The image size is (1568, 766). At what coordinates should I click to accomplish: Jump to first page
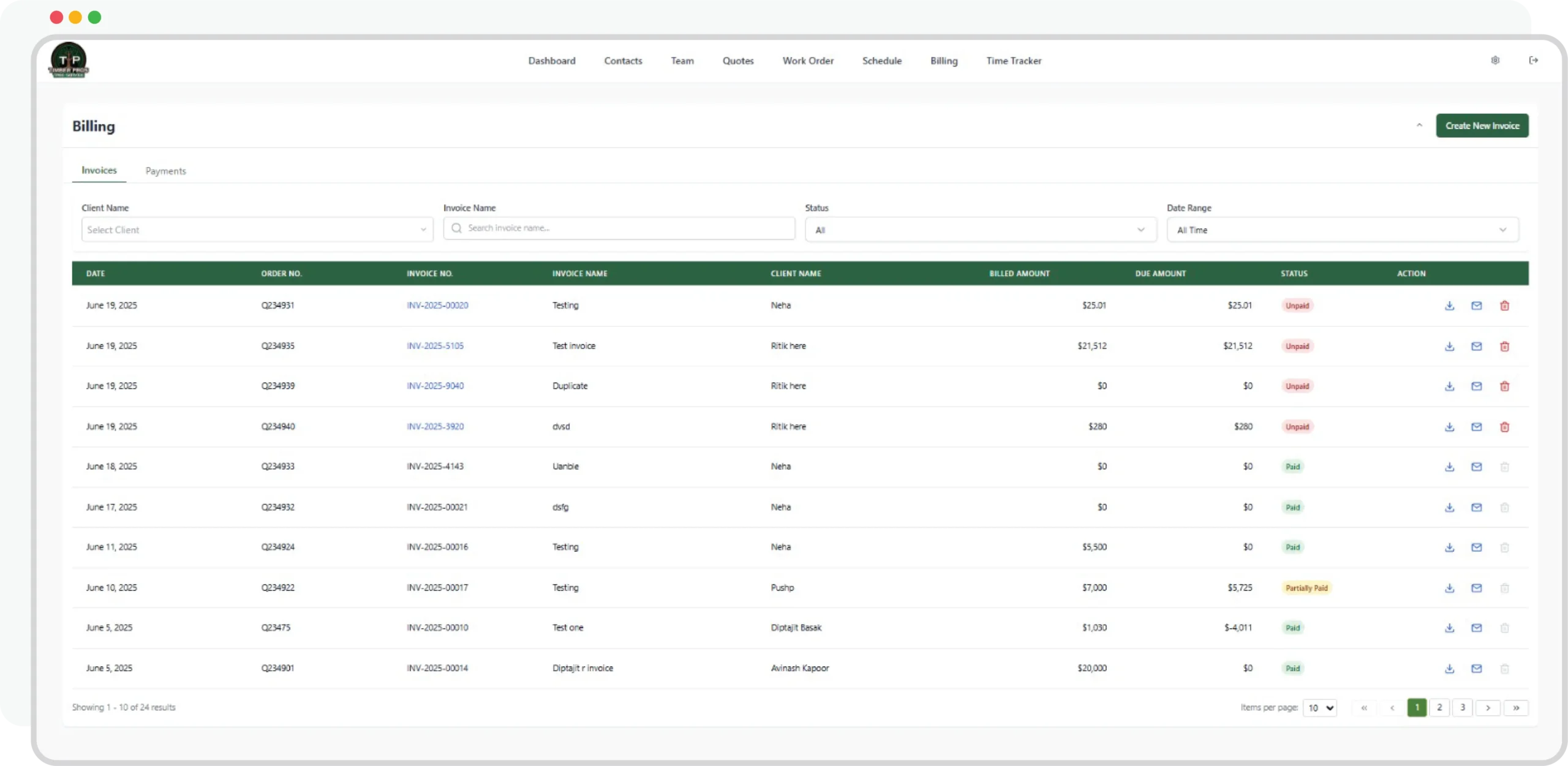click(1364, 708)
